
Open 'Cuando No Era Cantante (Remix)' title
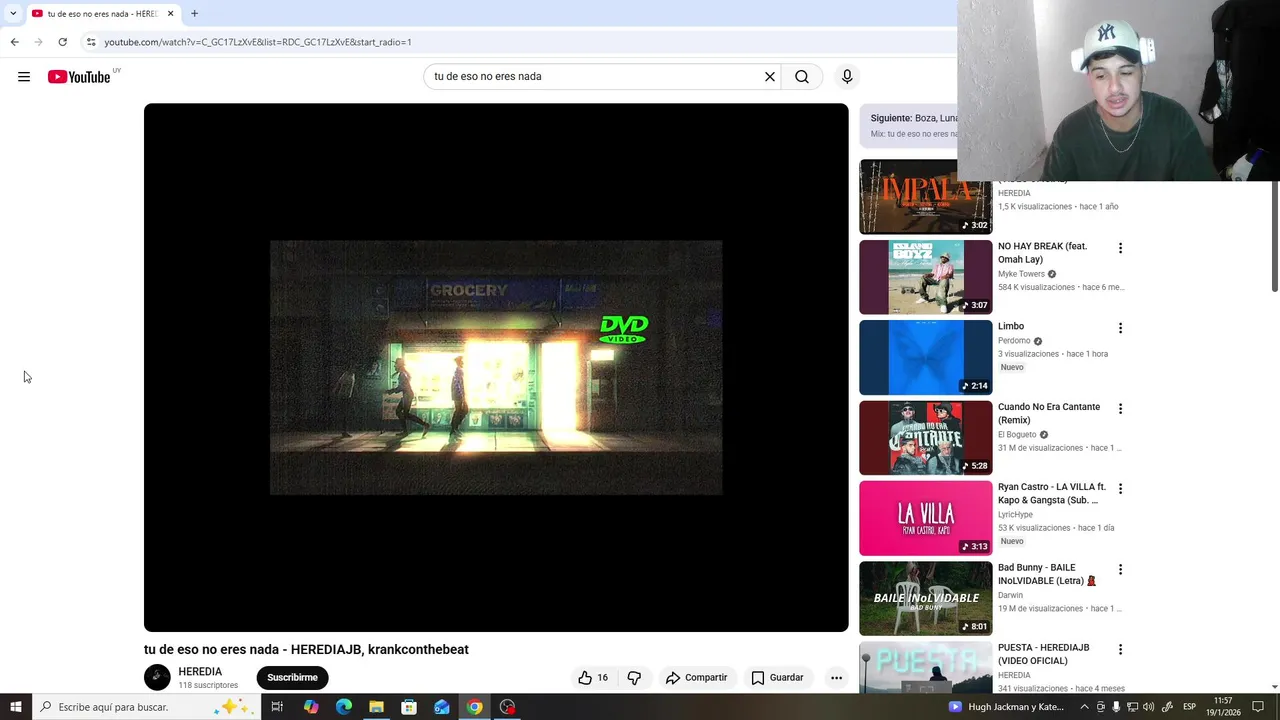click(x=1049, y=413)
